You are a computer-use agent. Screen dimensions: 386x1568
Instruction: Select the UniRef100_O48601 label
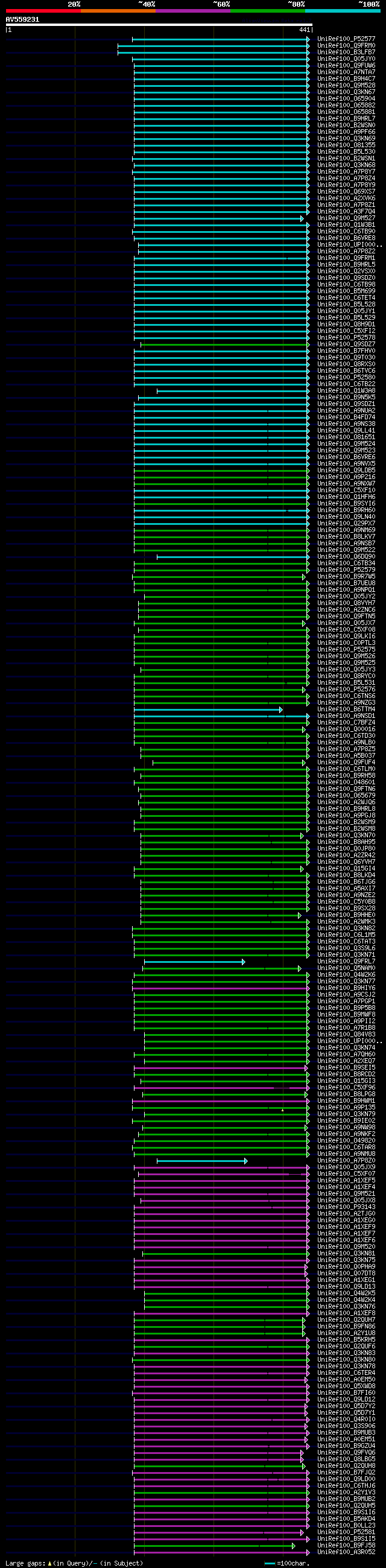346,782
